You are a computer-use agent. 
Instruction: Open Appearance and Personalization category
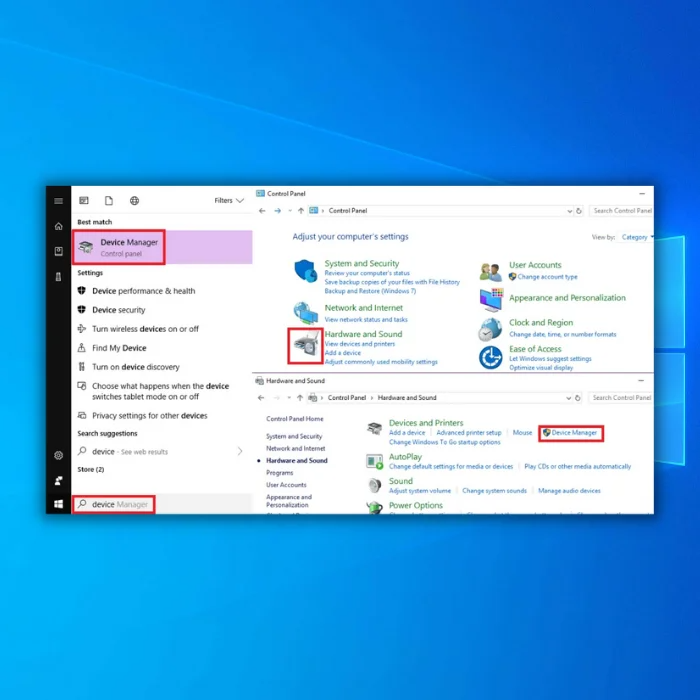click(567, 298)
